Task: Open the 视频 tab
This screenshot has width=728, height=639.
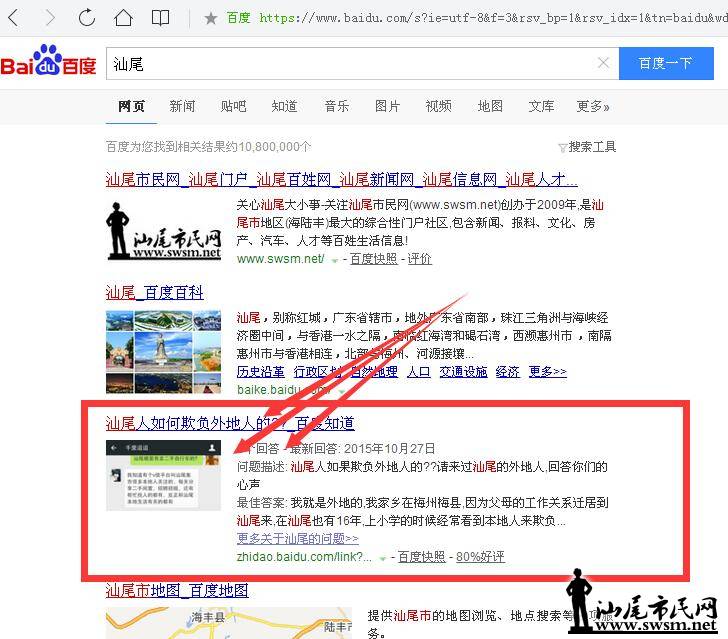Action: [438, 106]
